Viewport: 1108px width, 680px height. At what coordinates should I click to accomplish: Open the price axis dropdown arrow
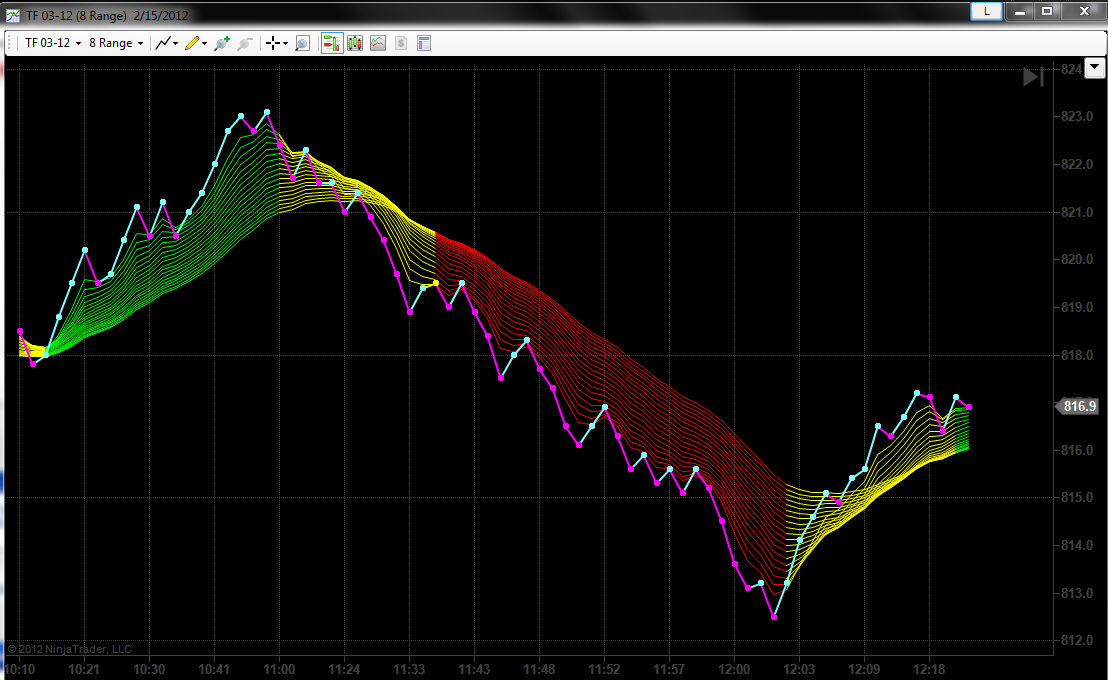click(x=1095, y=68)
